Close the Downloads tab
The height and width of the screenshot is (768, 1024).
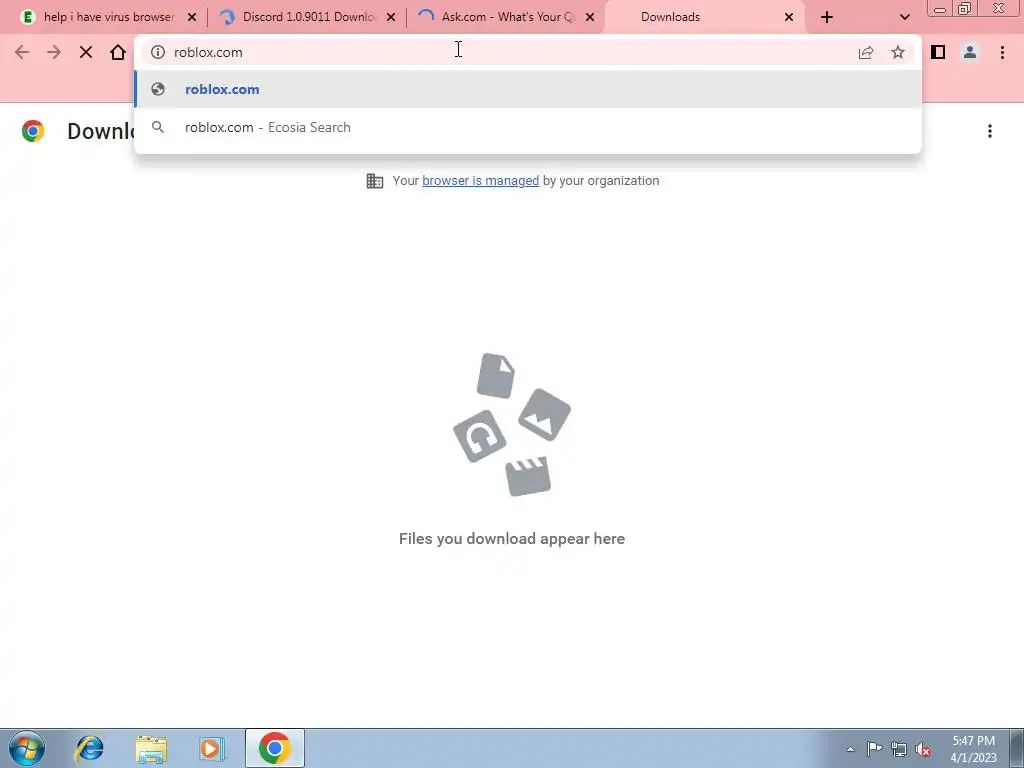pos(789,18)
